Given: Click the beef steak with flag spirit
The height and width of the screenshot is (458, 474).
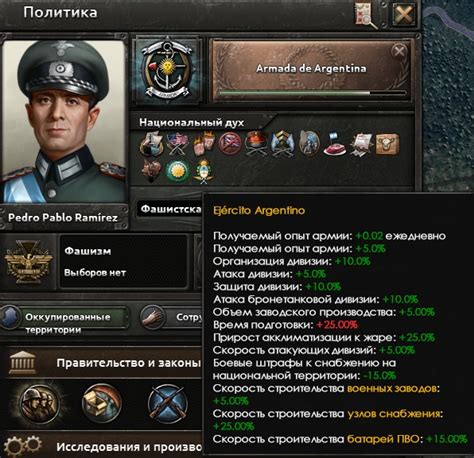Looking at the screenshot, I should 334,144.
